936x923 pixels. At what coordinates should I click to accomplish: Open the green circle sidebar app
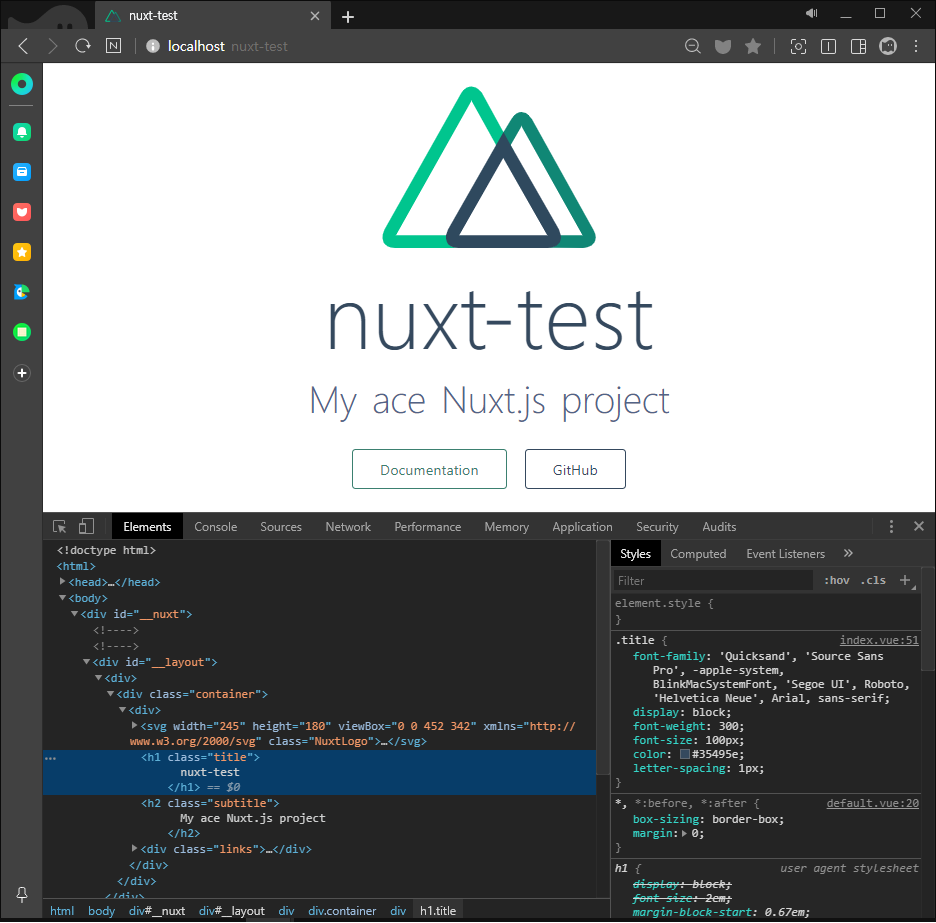(x=22, y=84)
